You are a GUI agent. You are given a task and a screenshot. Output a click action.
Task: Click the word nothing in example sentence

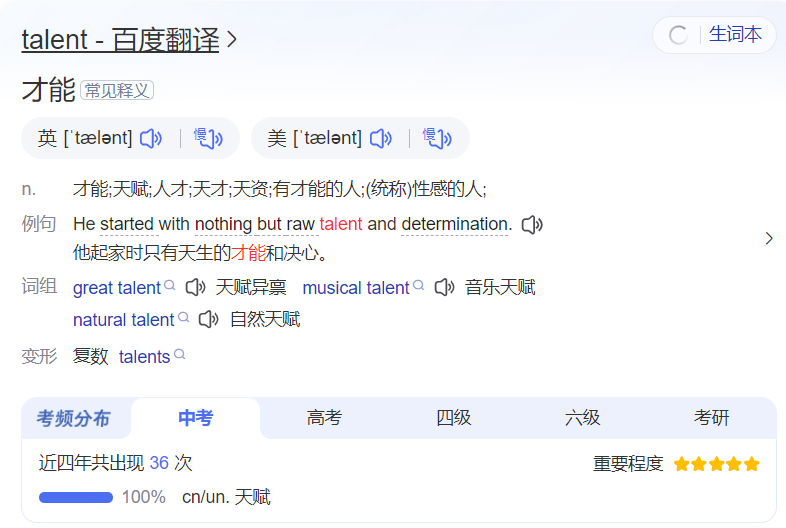click(x=224, y=224)
